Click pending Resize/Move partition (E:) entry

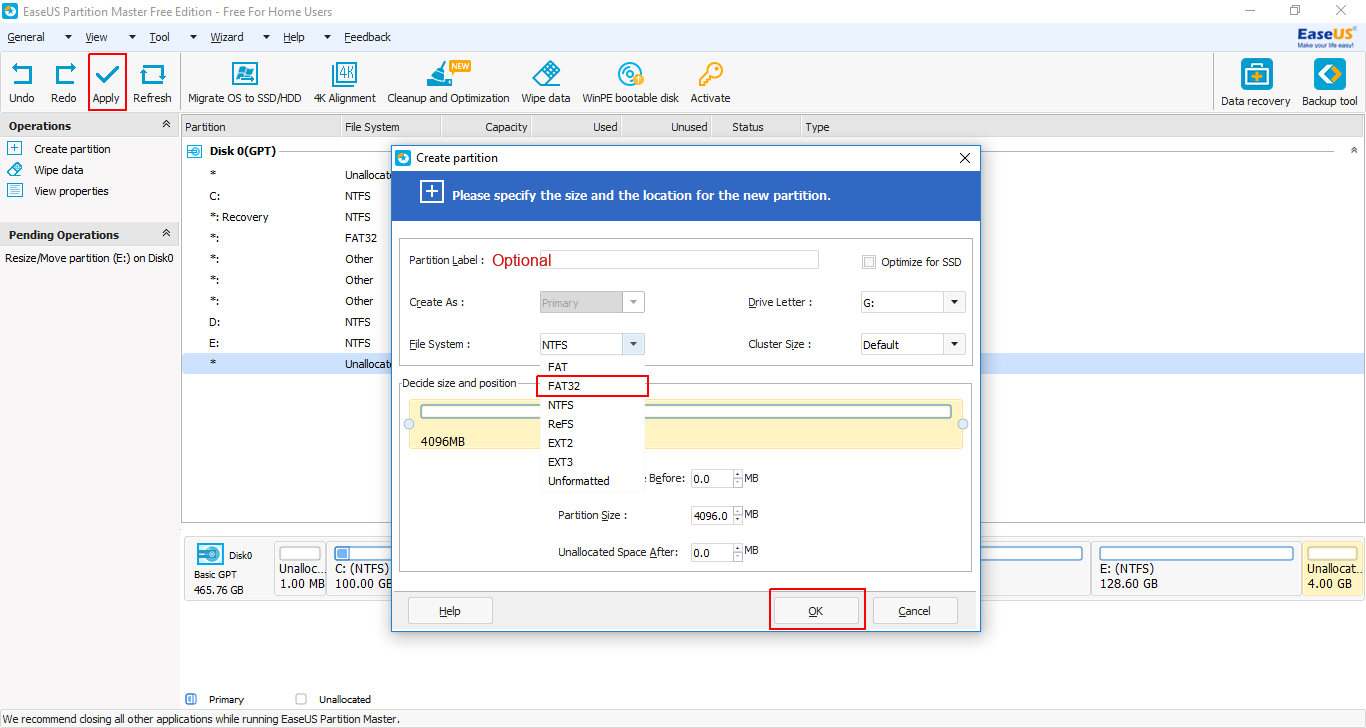click(x=89, y=258)
